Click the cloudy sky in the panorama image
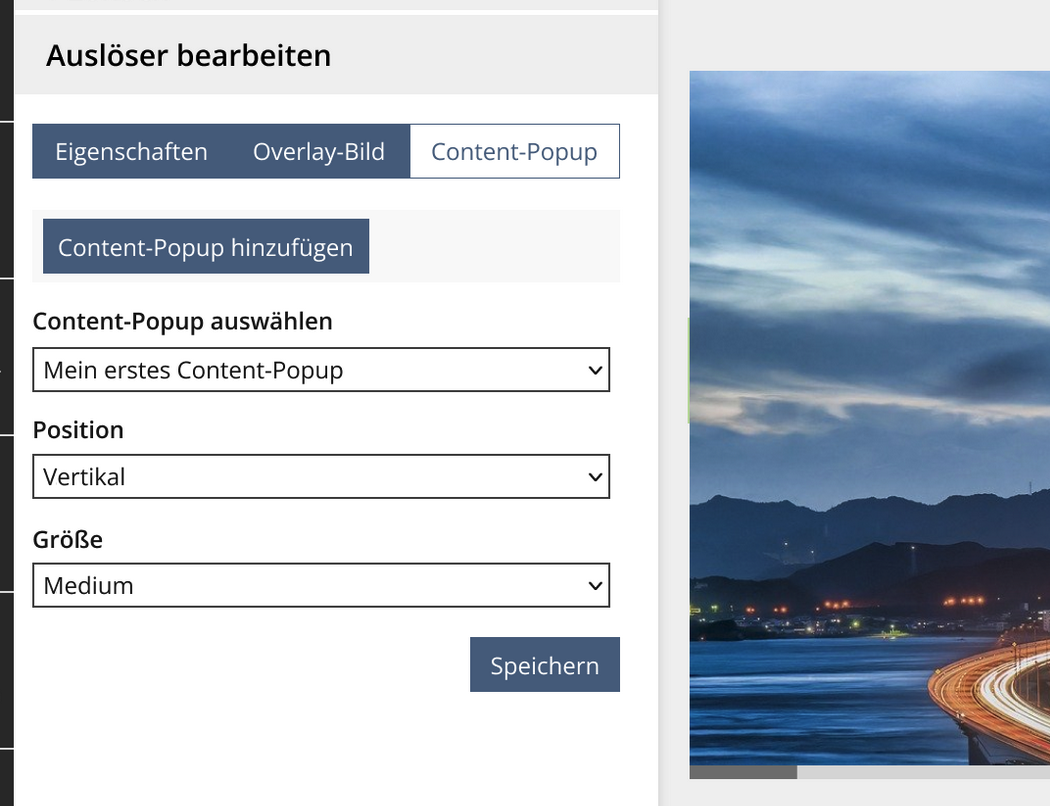1050x806 pixels. (x=870, y=250)
